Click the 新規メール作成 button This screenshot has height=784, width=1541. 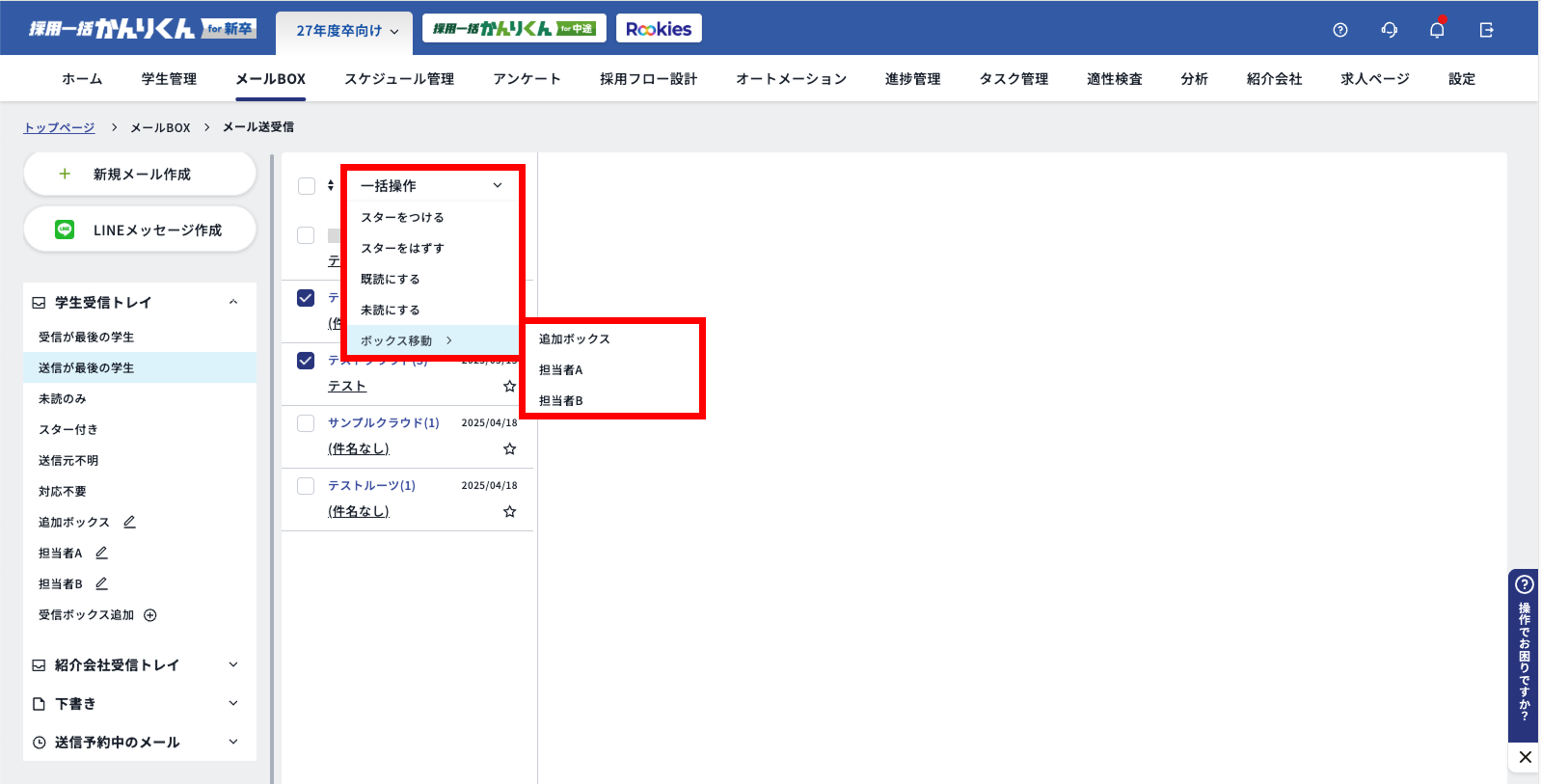140,174
